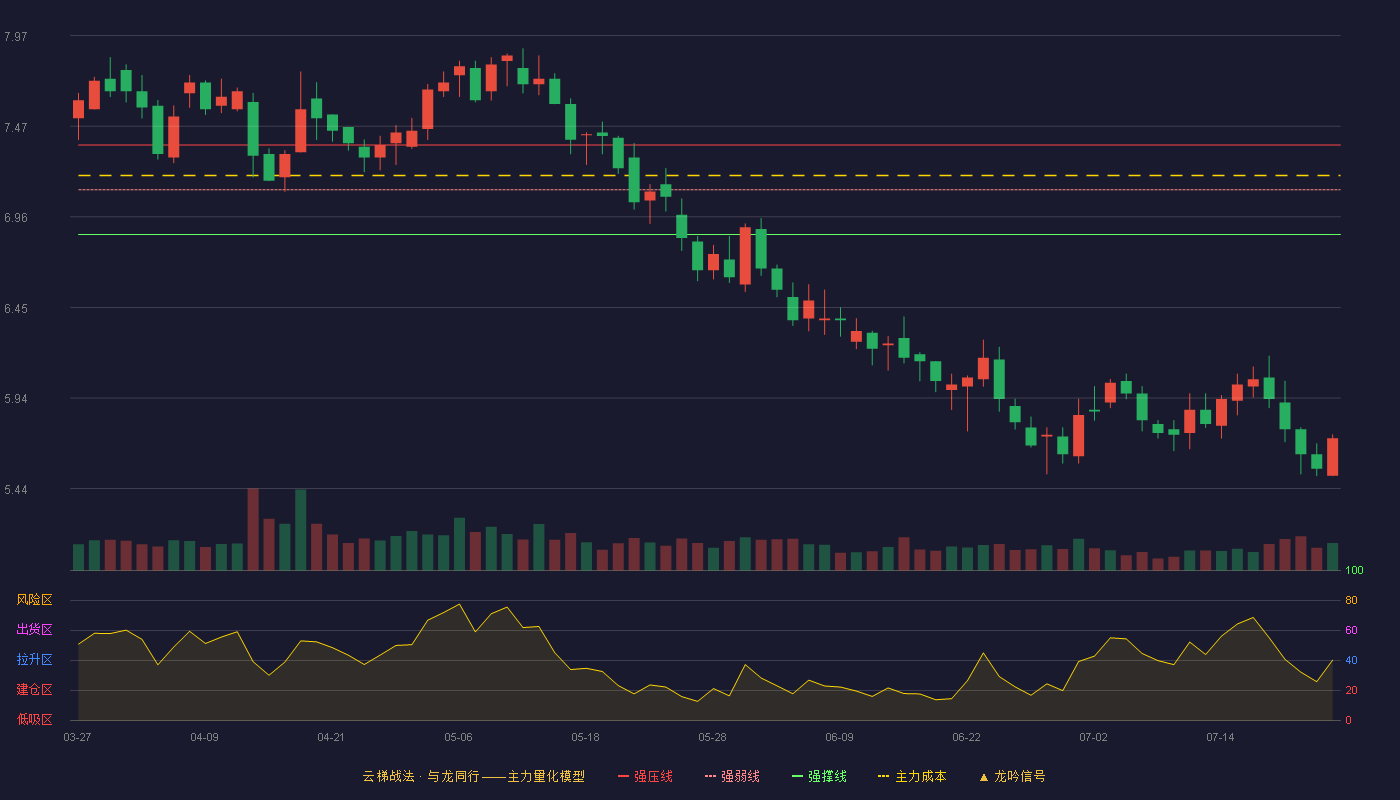This screenshot has width=1400, height=800.
Task: Click the 06-09 date label
Action: [x=839, y=737]
